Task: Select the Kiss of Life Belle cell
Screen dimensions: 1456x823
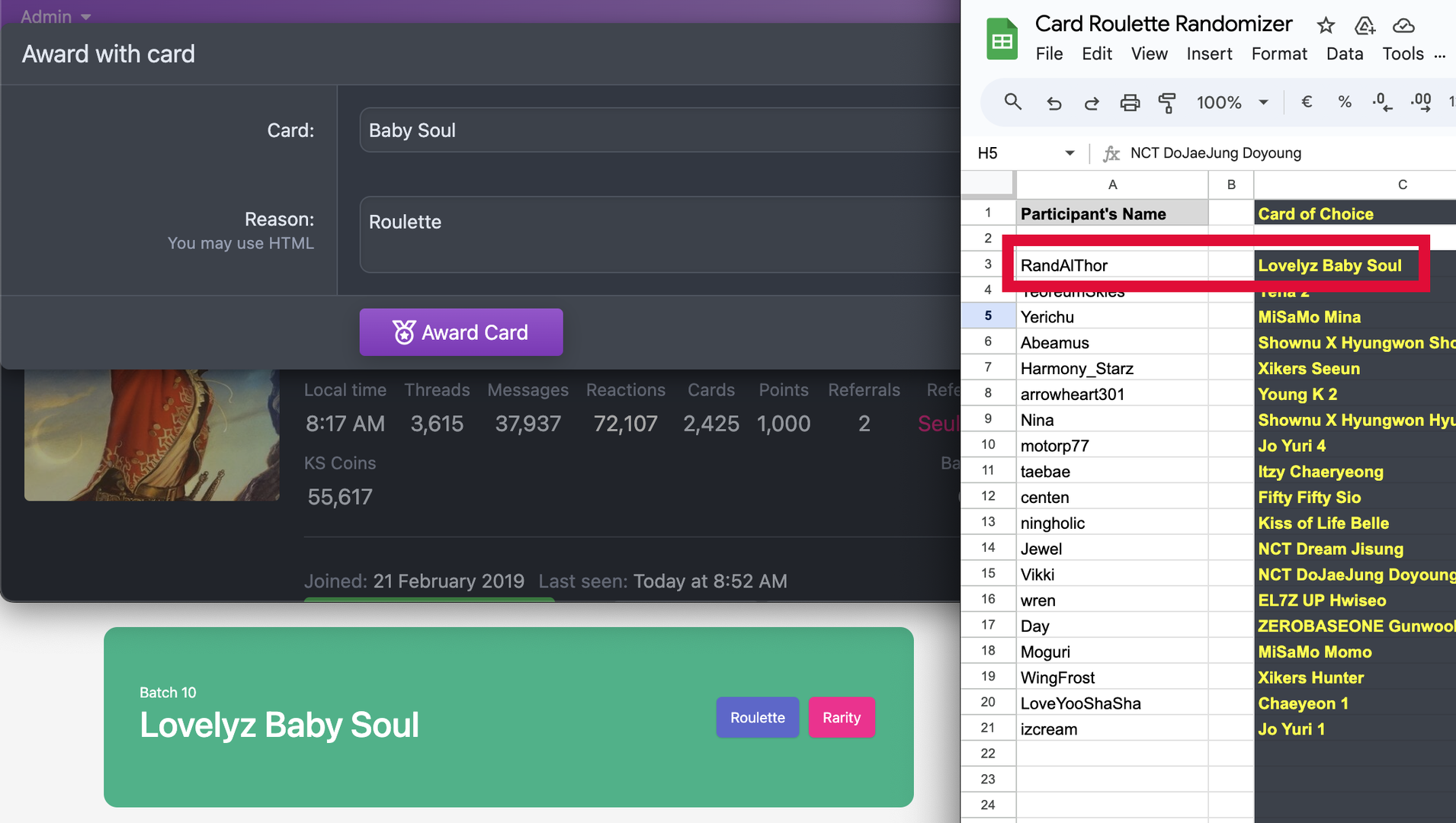Action: [x=1355, y=524]
